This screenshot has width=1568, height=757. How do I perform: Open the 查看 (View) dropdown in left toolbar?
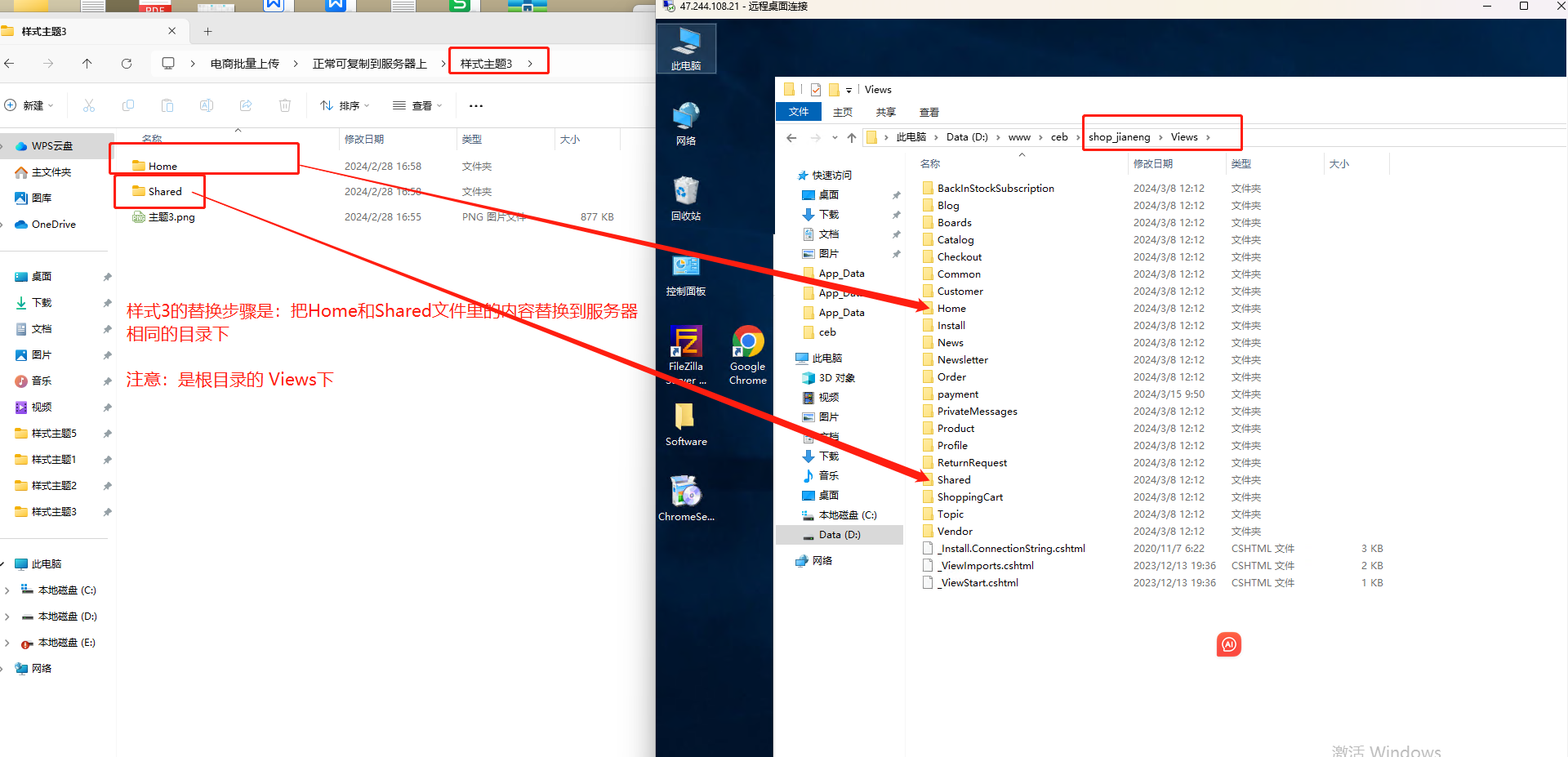[x=417, y=105]
